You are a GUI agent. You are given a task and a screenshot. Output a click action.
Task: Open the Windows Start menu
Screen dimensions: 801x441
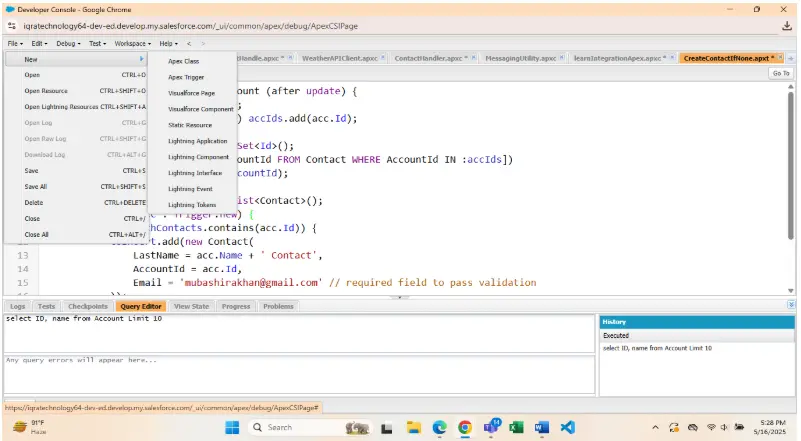coord(232,427)
